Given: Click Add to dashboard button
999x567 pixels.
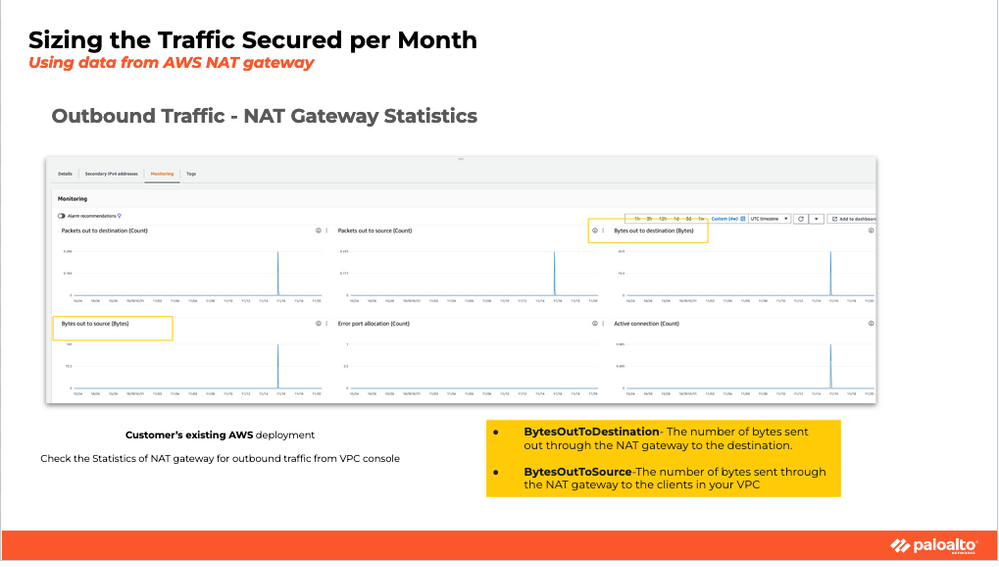Looking at the screenshot, I should pos(853,218).
